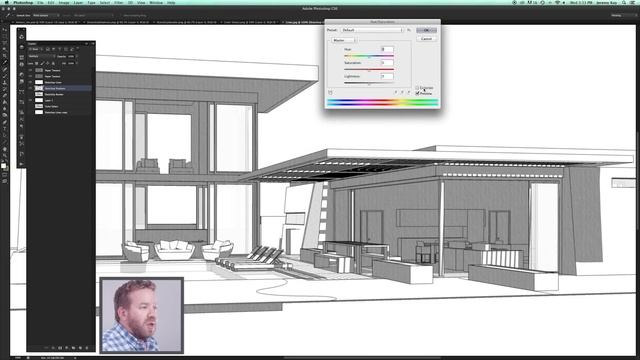
Task: Toggle the layer filtering switch in Layers panel
Action: 78,49
